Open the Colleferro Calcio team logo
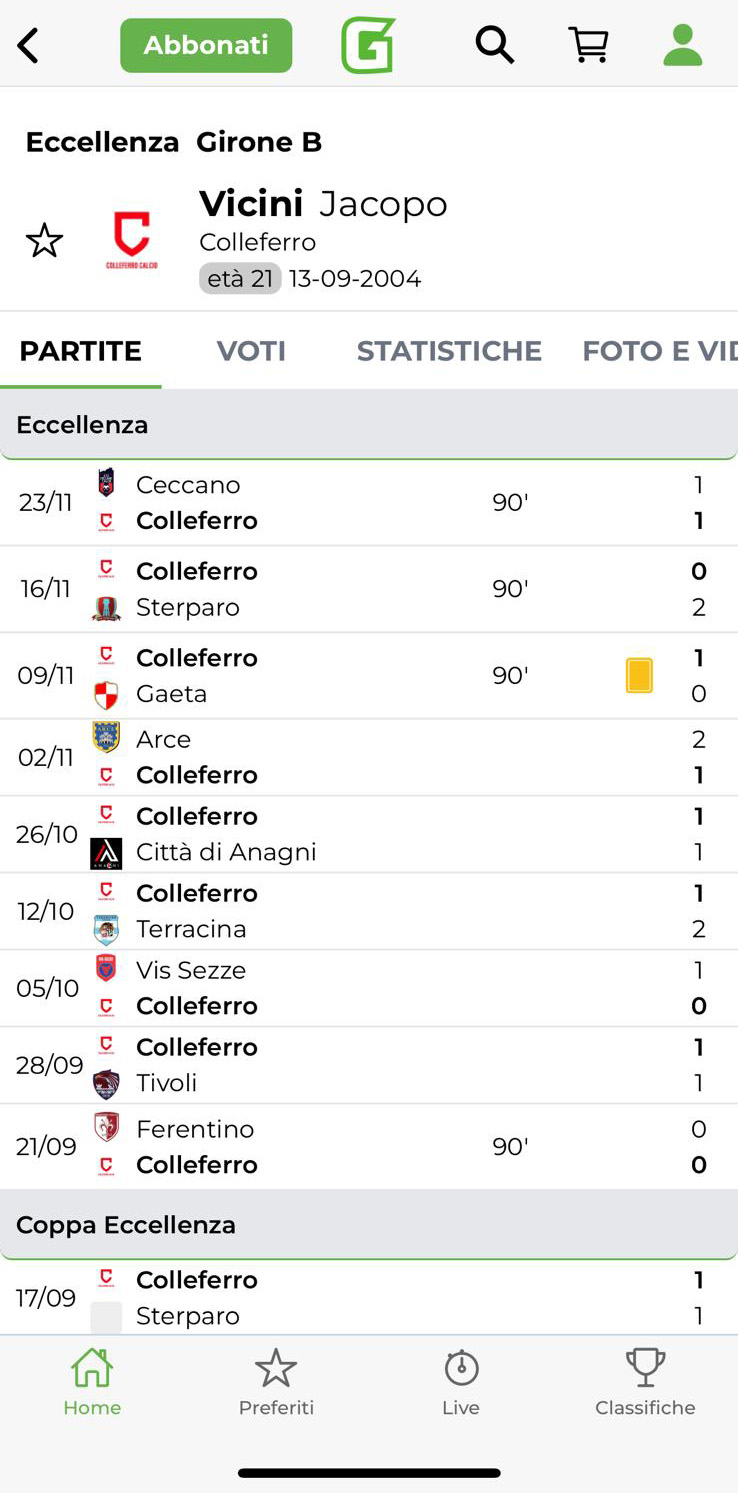Viewport: 738px width, 1493px height. click(131, 240)
